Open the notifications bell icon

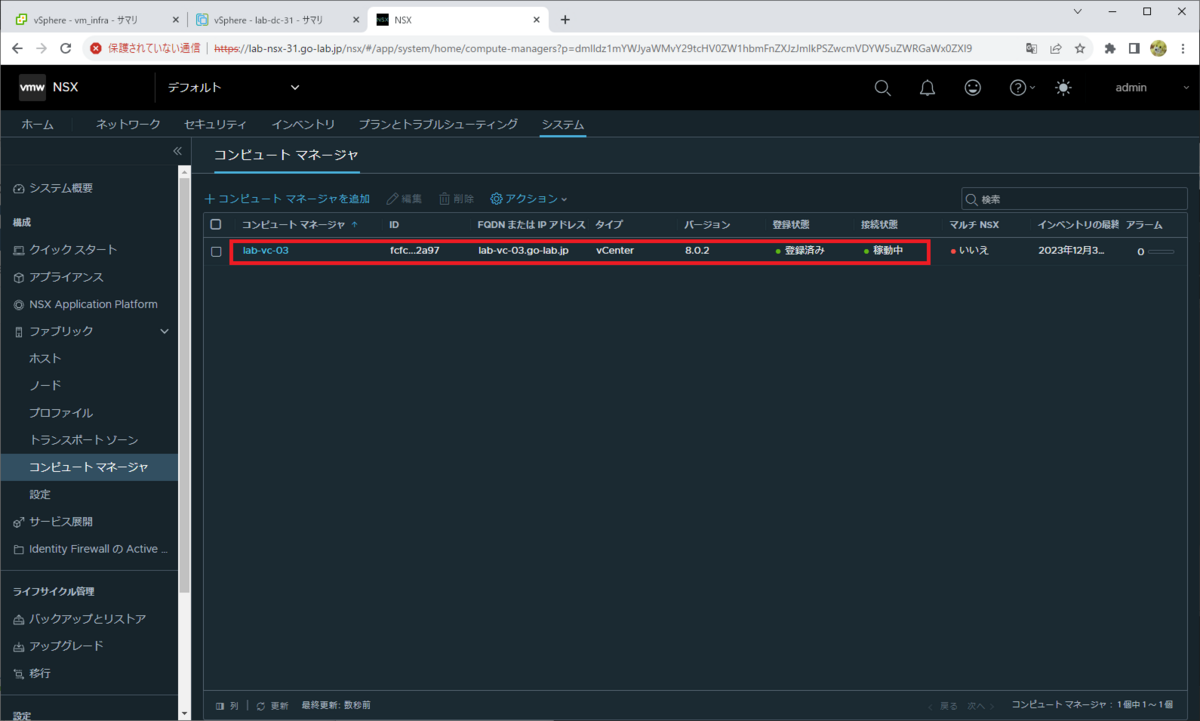click(x=927, y=88)
